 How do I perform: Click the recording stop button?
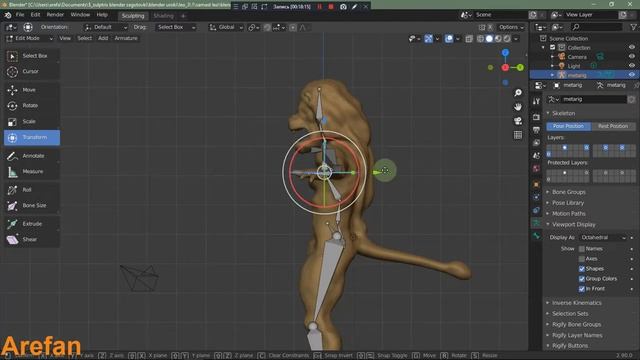click(331, 7)
